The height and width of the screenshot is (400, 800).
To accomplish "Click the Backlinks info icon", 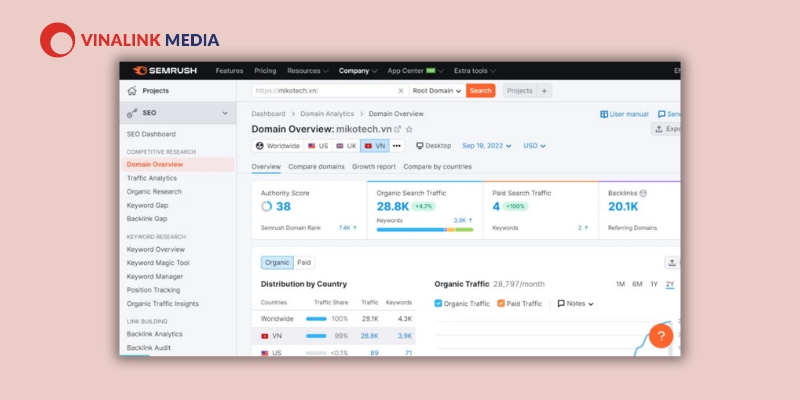I will click(643, 193).
